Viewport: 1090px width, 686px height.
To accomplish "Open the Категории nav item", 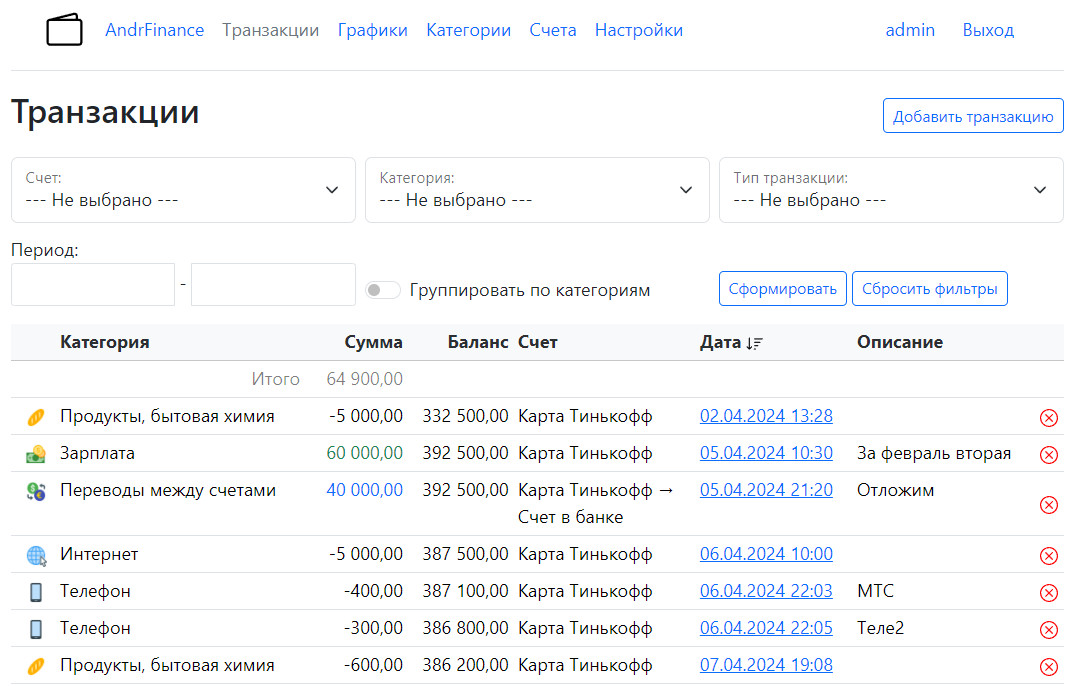I will (469, 30).
